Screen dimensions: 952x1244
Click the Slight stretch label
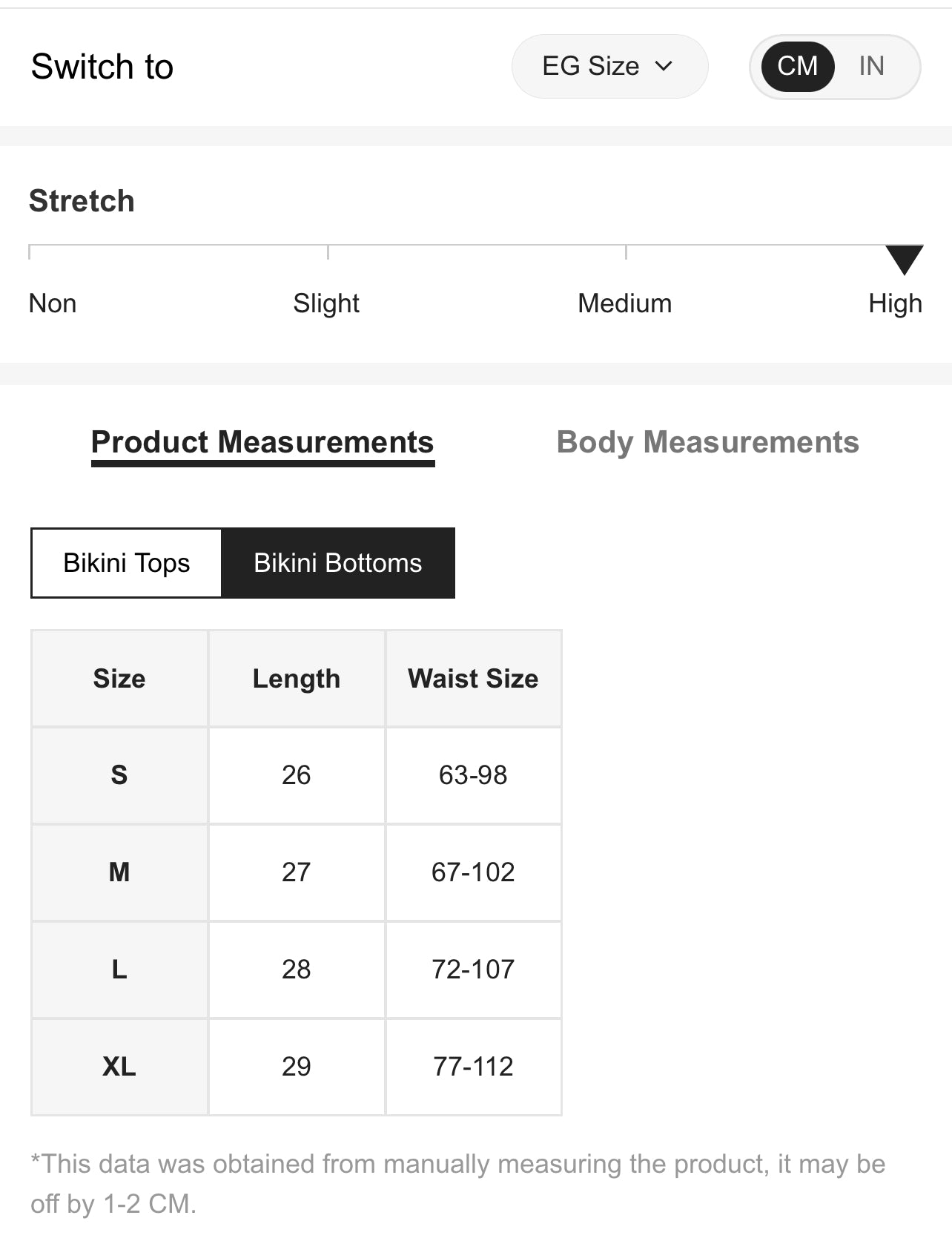[326, 303]
